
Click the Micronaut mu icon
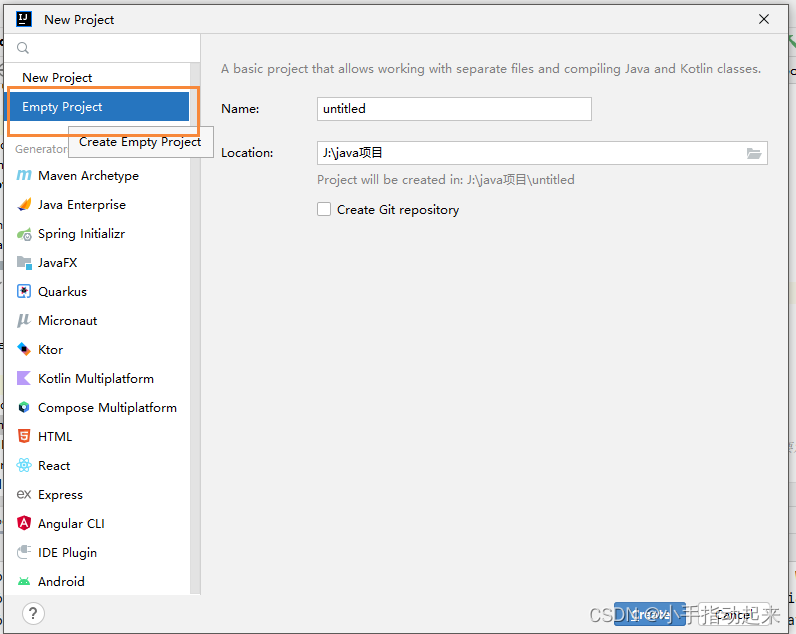click(24, 321)
